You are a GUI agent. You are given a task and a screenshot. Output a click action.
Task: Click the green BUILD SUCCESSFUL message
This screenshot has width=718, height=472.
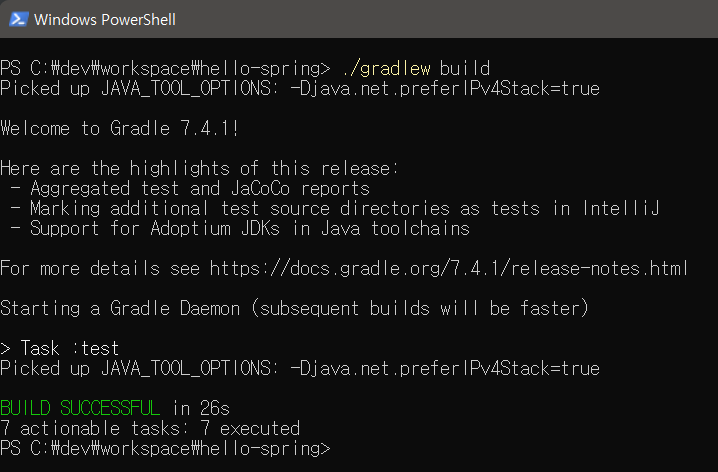click(x=80, y=408)
